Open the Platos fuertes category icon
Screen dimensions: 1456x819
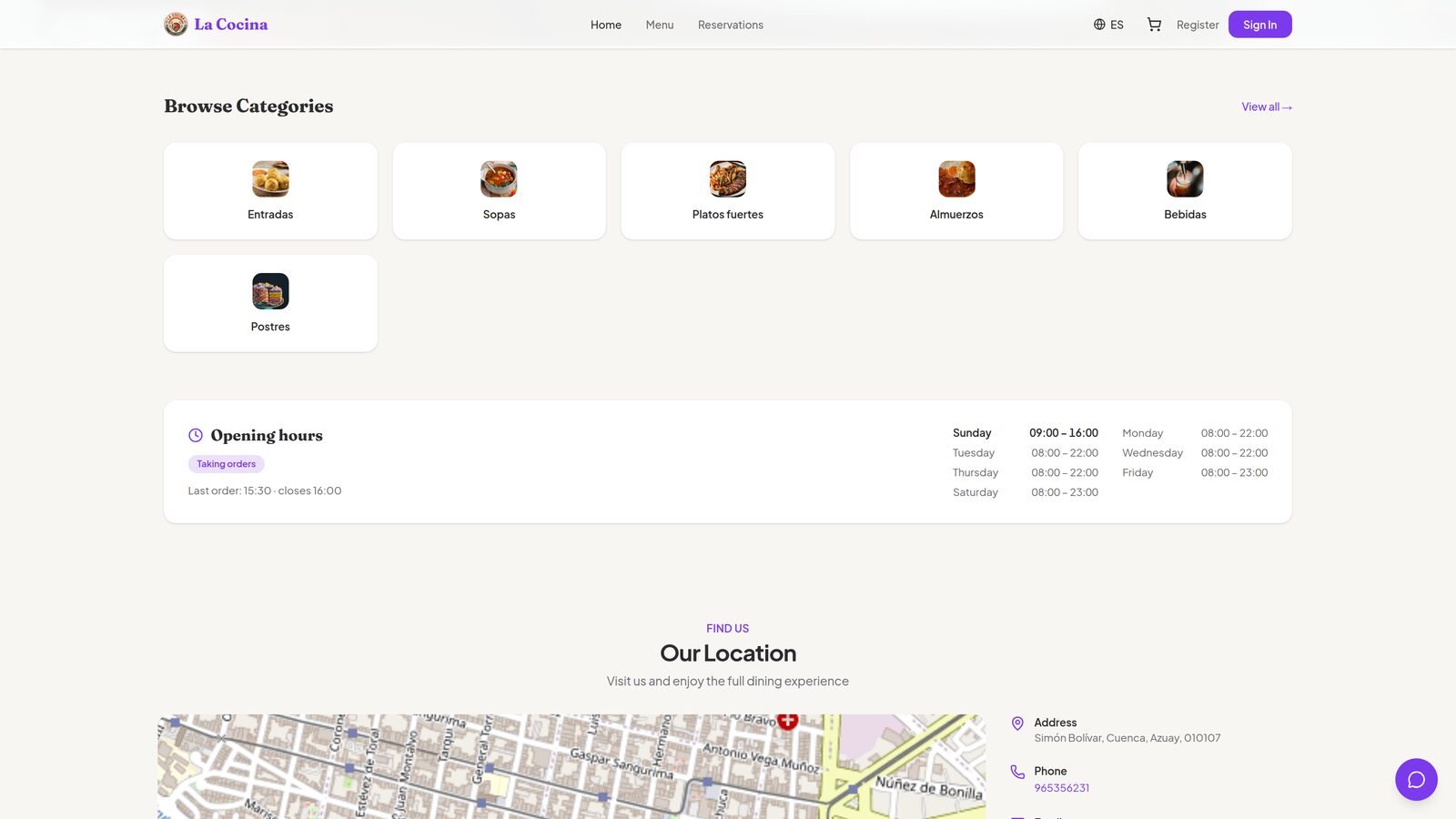(x=728, y=179)
